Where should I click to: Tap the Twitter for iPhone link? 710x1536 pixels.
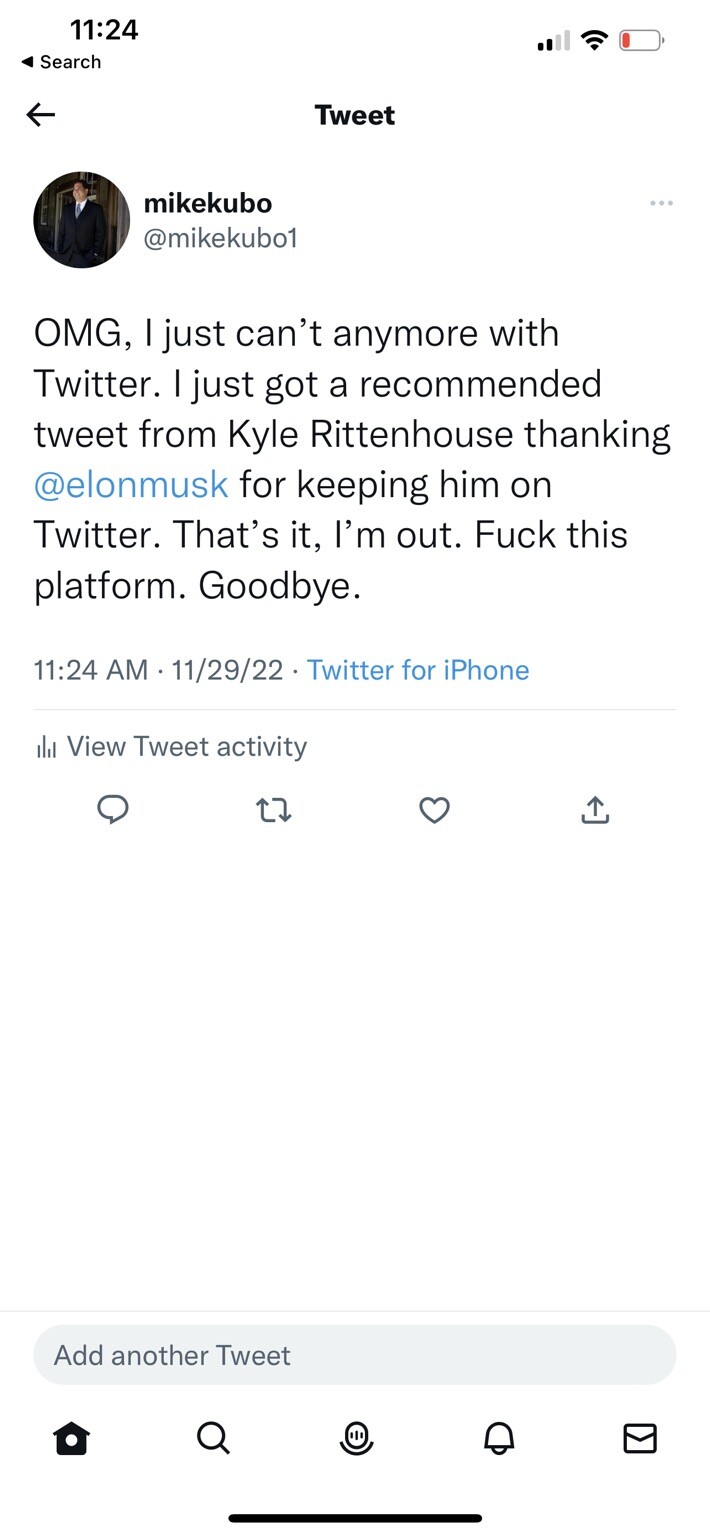click(x=418, y=669)
